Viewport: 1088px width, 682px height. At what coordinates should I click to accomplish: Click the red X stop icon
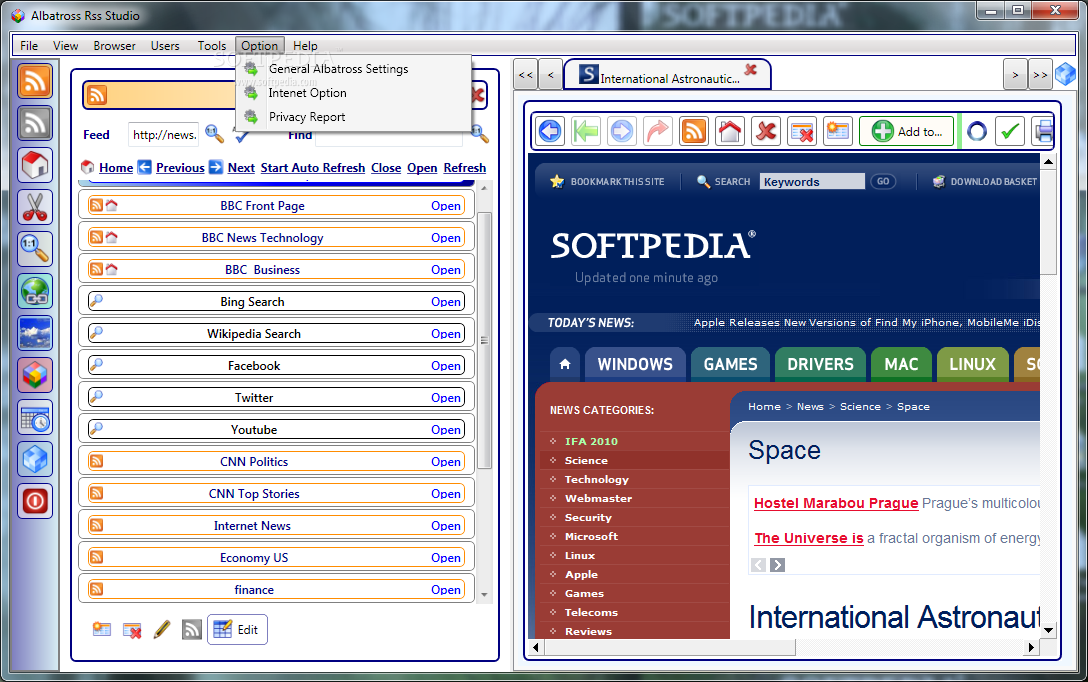766,131
